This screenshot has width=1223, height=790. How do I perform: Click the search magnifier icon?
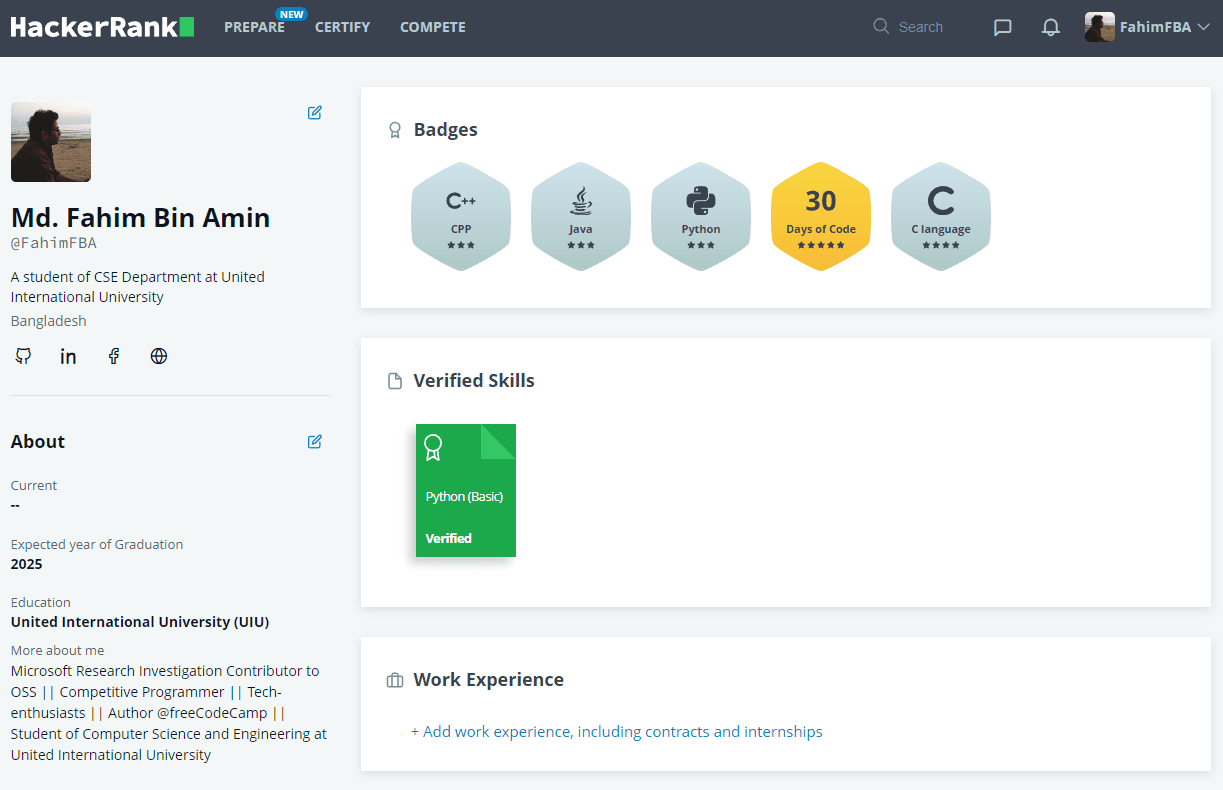tap(881, 27)
